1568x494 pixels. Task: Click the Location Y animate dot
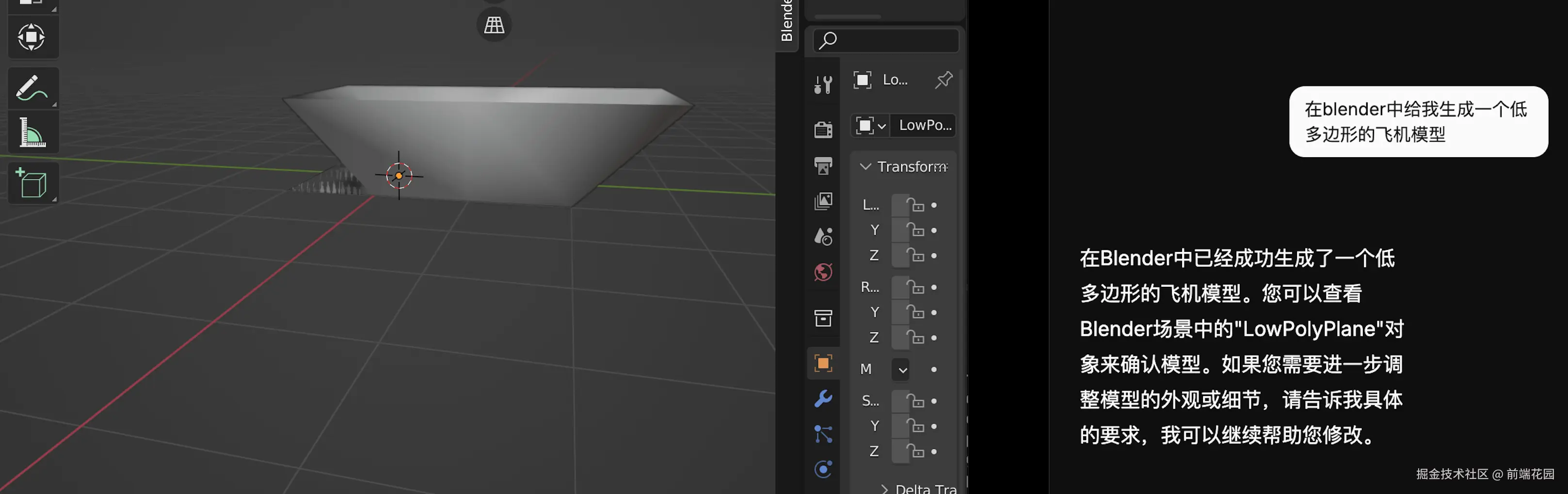coord(934,230)
